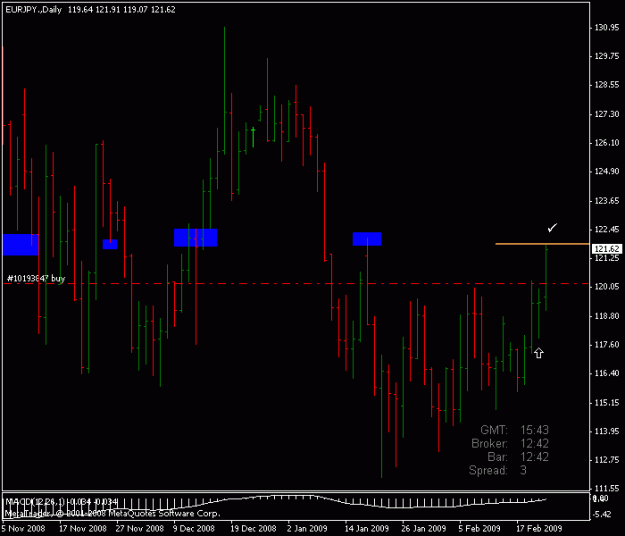Click the '14 Jan 2009' date label
Image resolution: width=625 pixels, height=536 pixels.
pos(366,529)
